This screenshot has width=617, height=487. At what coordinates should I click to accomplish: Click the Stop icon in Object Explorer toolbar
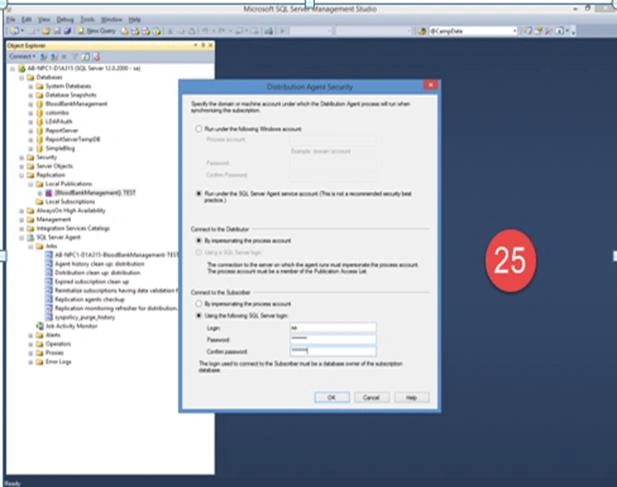point(64,57)
